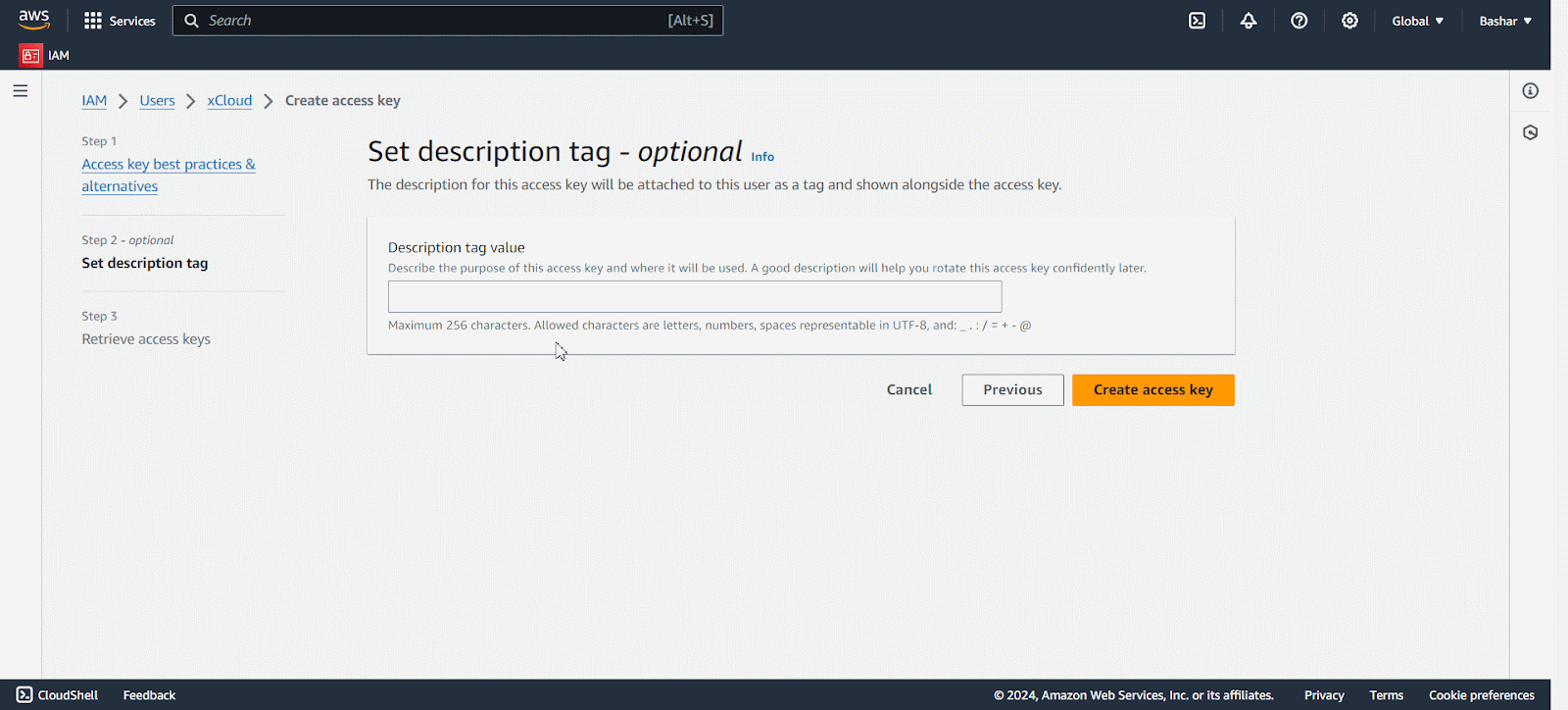The height and width of the screenshot is (710, 1568).
Task: Open the Terms footer link
Action: [x=1387, y=695]
